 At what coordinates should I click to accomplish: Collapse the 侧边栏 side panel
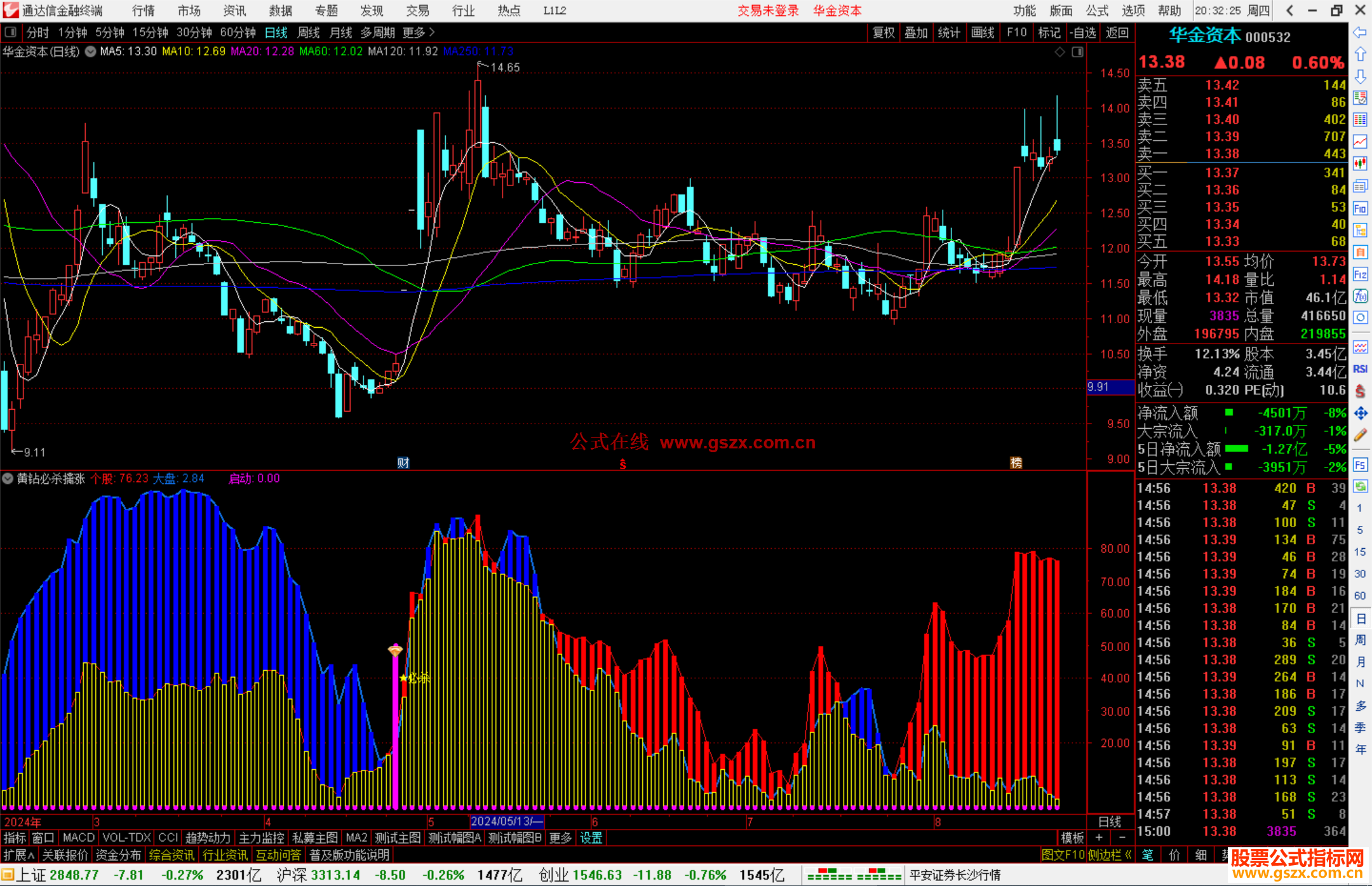coord(1109,855)
